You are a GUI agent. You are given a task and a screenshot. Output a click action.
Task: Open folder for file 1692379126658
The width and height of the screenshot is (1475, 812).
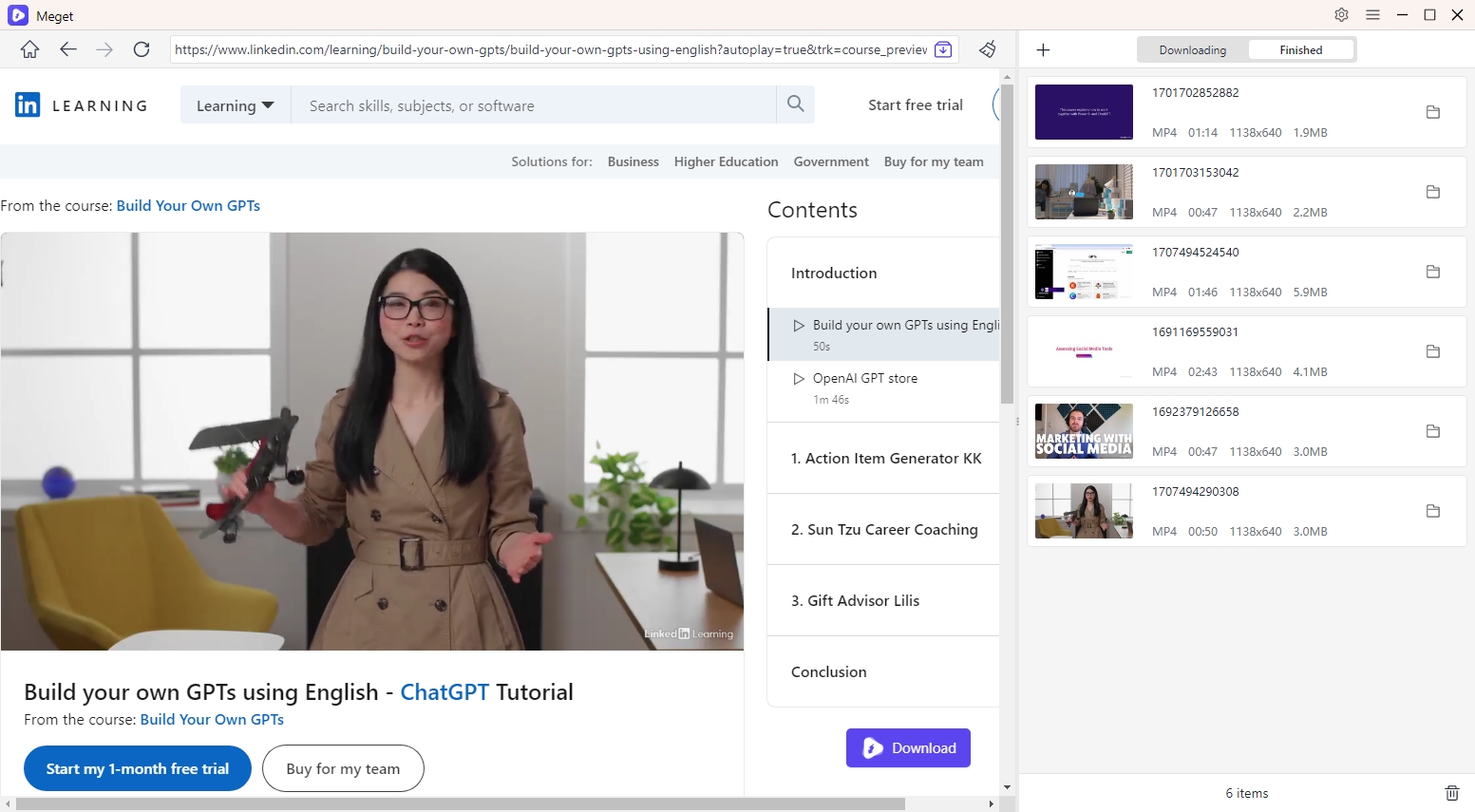point(1433,431)
